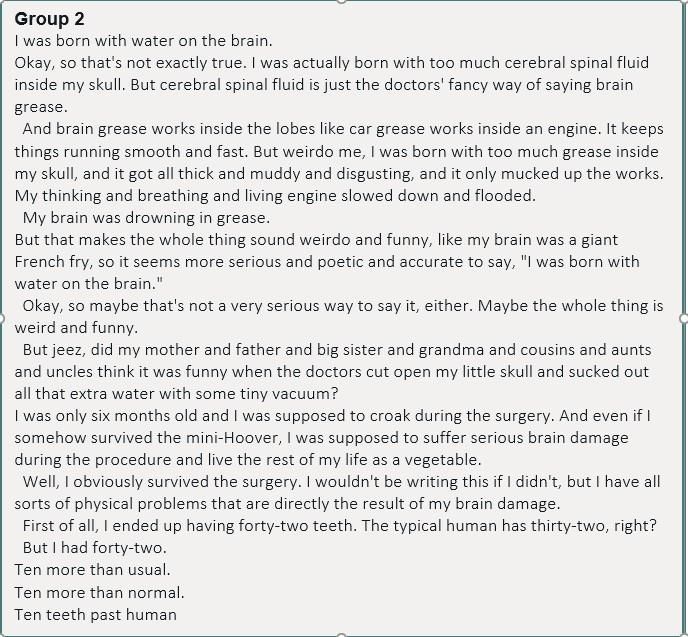Click the line "But I had forty-two."
The height and width of the screenshot is (637, 688).
point(94,548)
